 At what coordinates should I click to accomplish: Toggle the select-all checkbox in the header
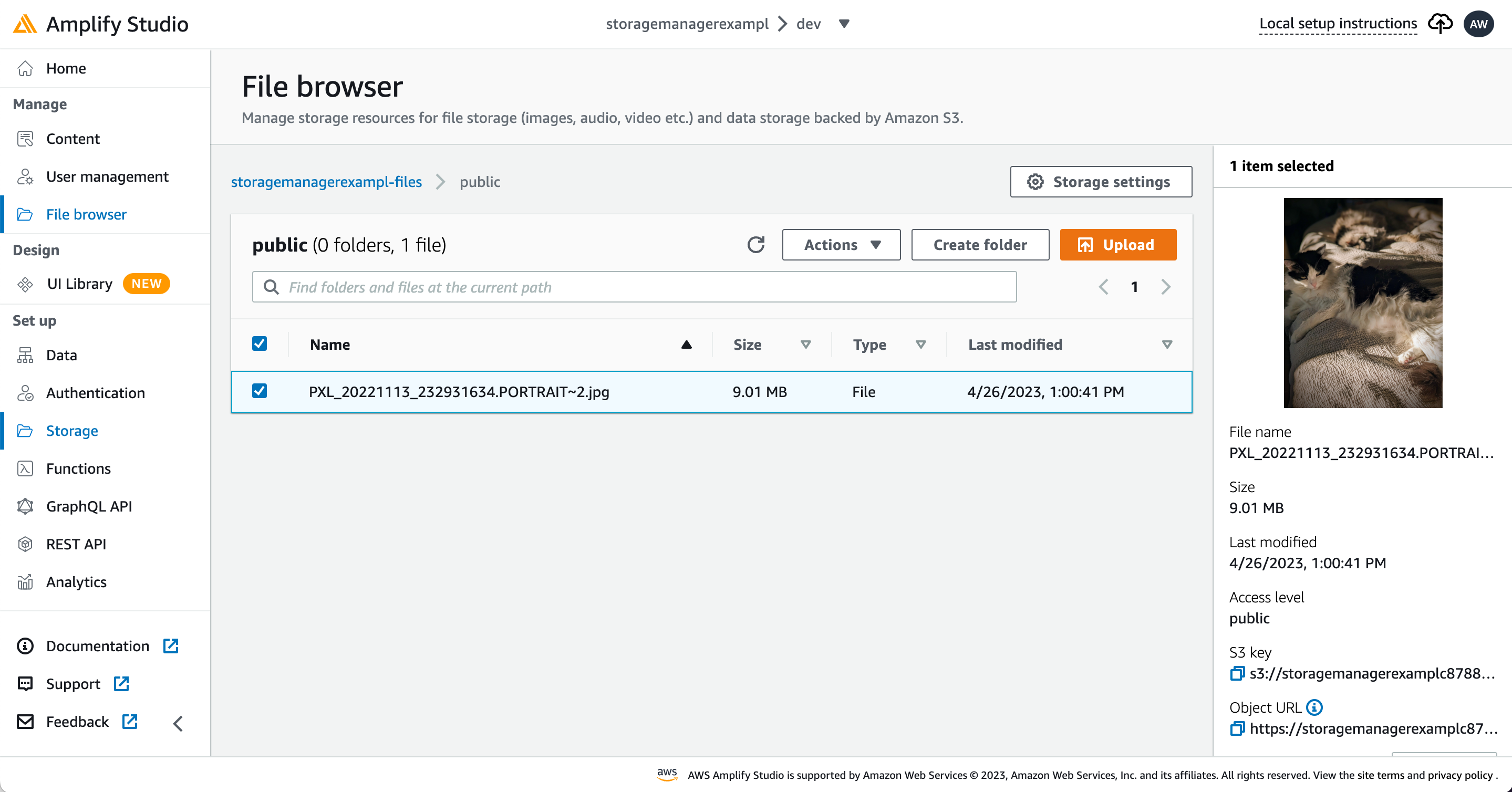(x=260, y=344)
